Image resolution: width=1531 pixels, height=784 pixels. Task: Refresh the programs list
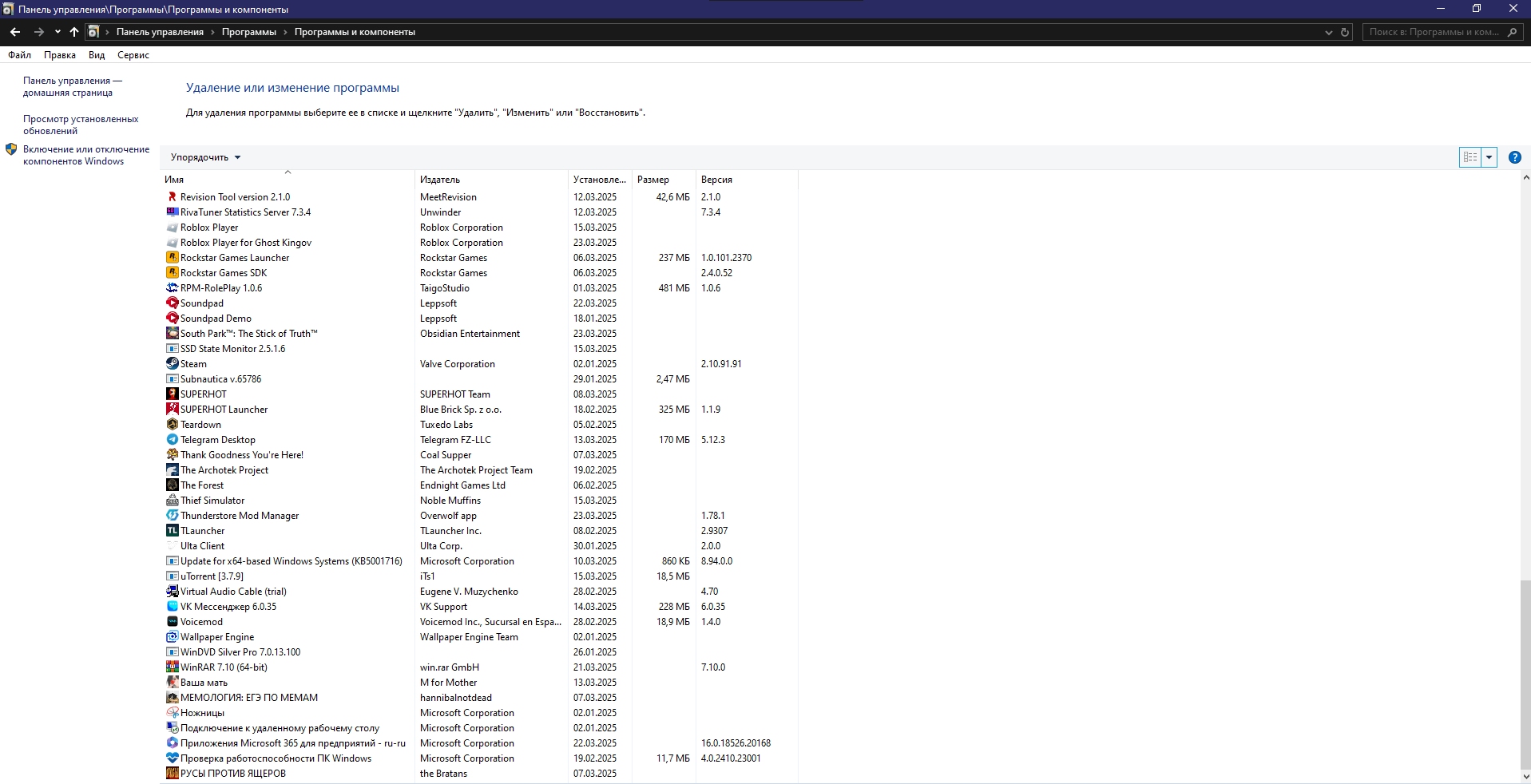click(1345, 32)
